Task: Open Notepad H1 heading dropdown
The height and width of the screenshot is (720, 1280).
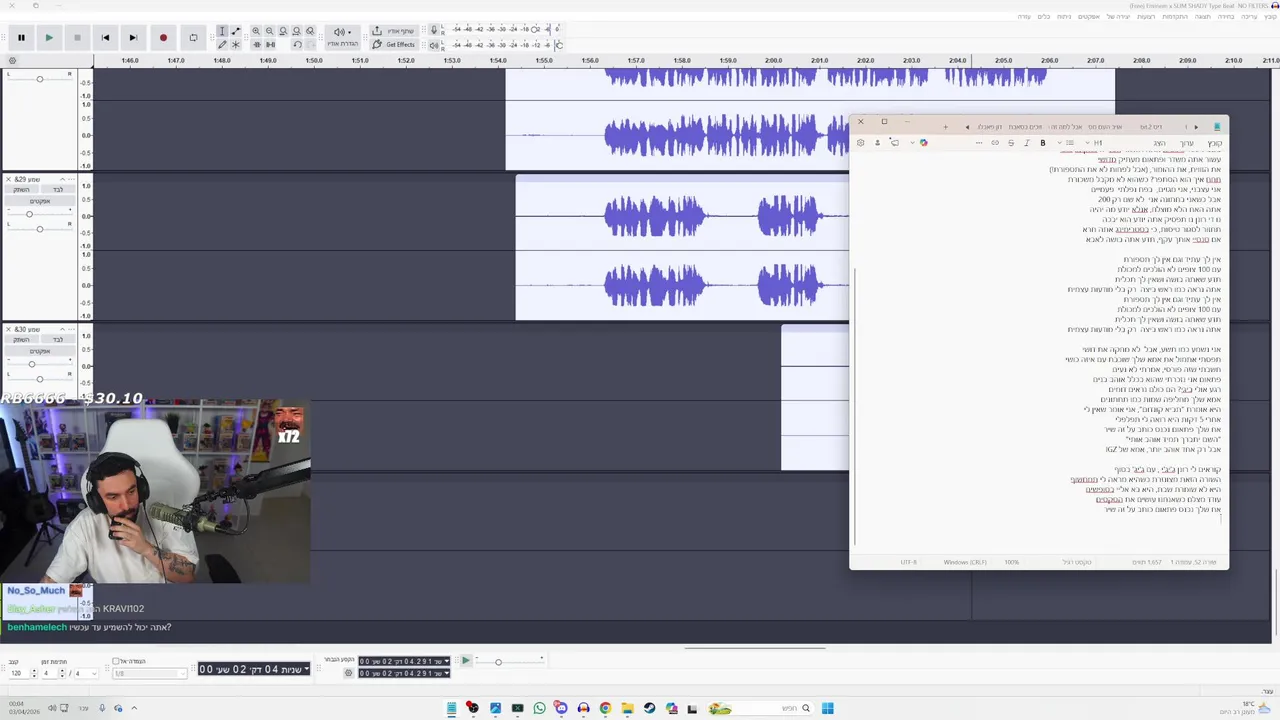Action: [1095, 143]
